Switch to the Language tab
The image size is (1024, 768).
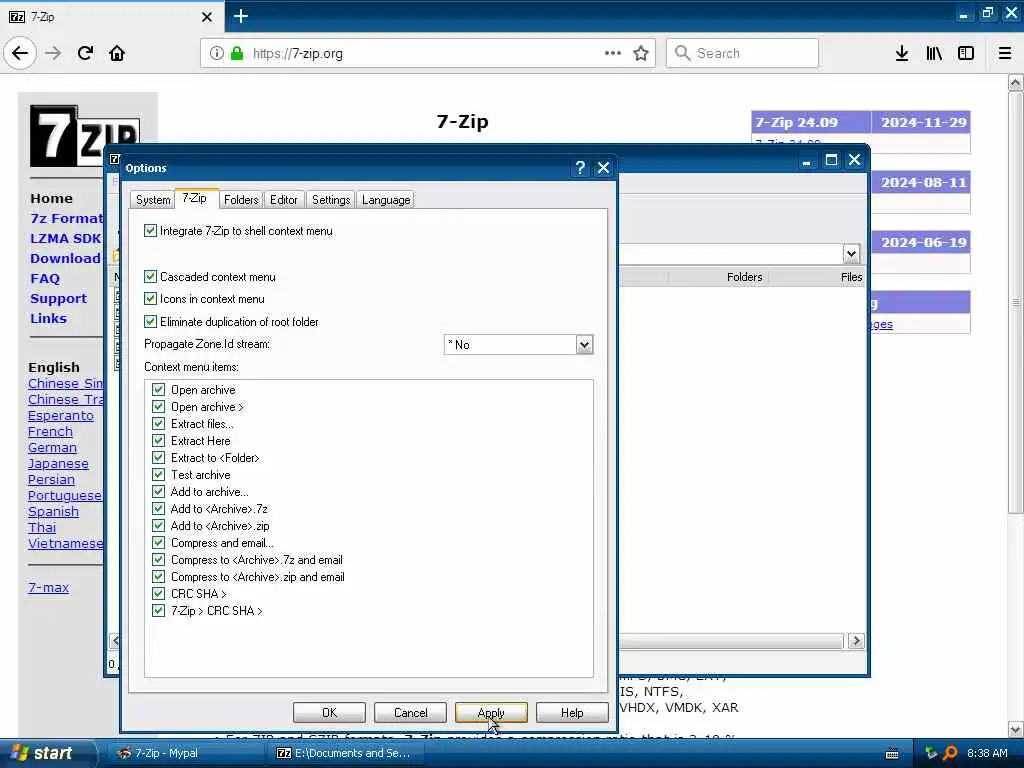tap(386, 200)
